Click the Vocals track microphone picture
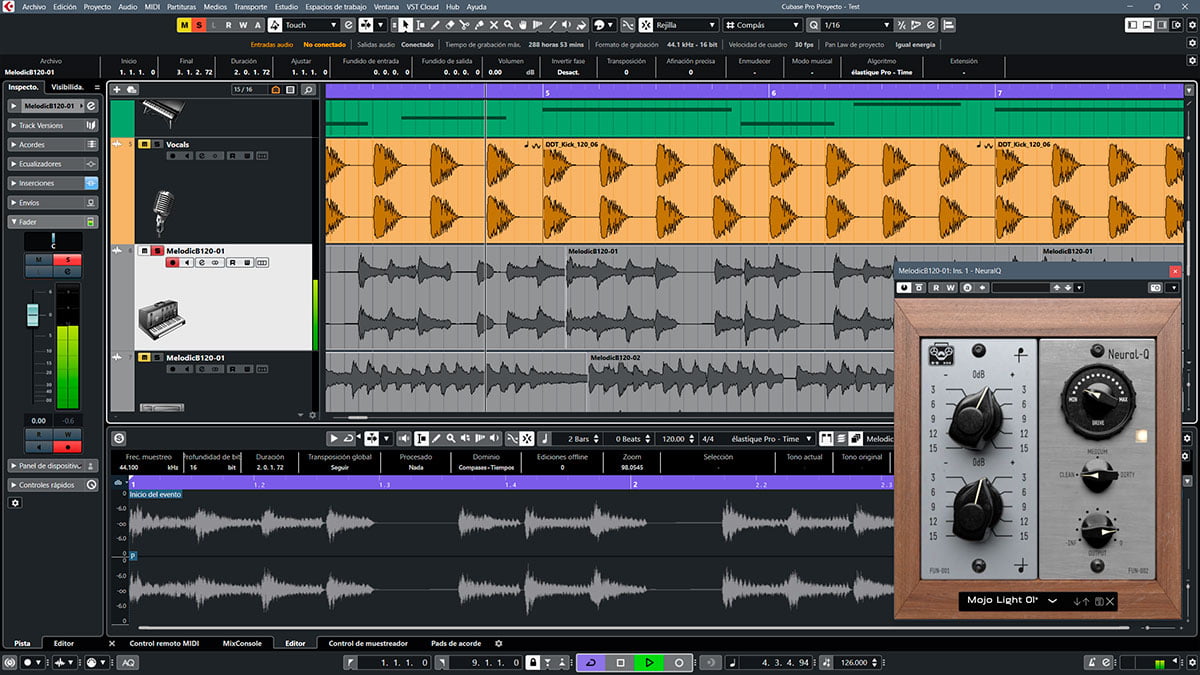1200x675 pixels. coord(163,214)
